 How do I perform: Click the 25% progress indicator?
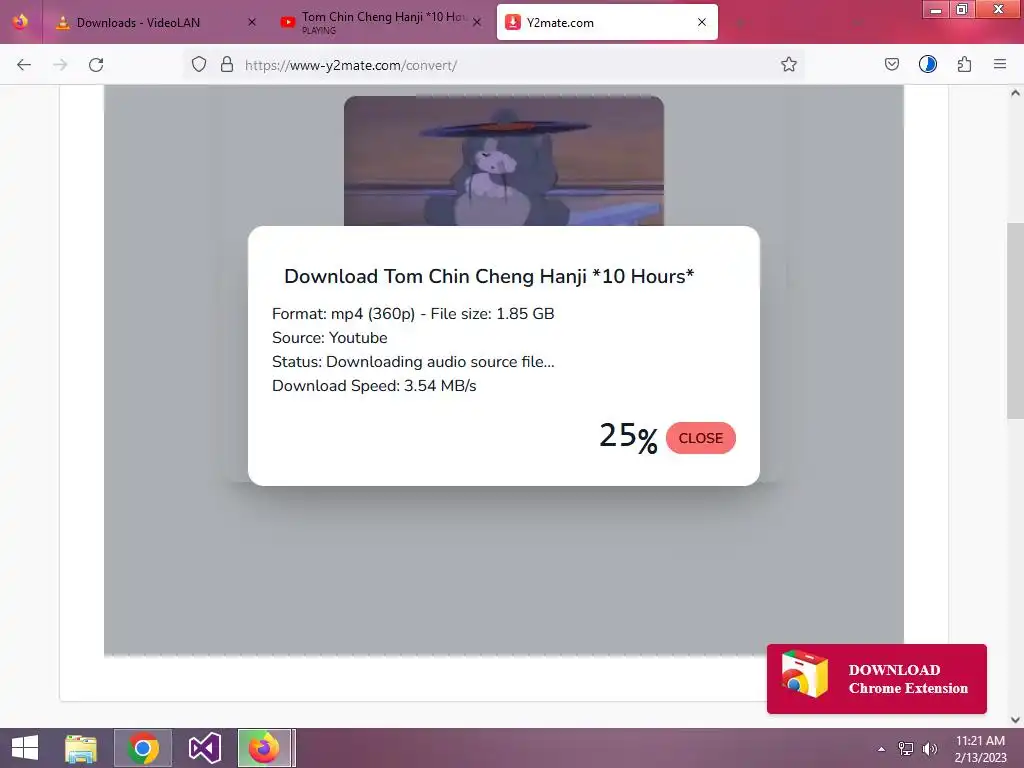tap(628, 437)
